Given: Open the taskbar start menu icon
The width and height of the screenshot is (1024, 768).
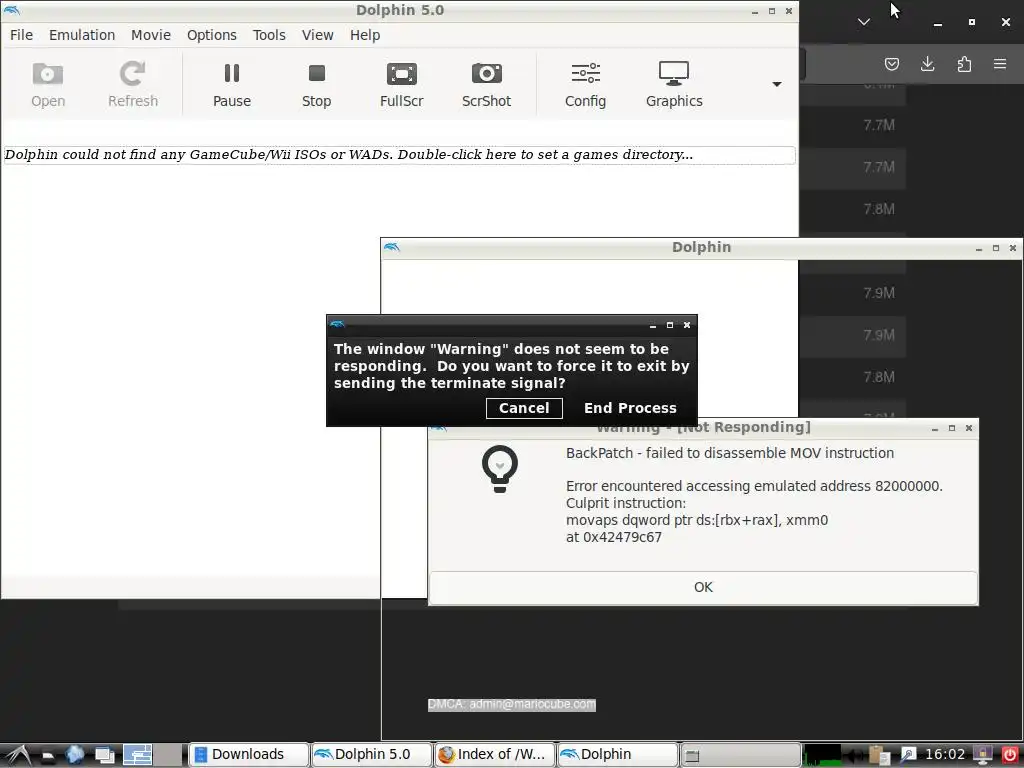Looking at the screenshot, I should pos(16,754).
